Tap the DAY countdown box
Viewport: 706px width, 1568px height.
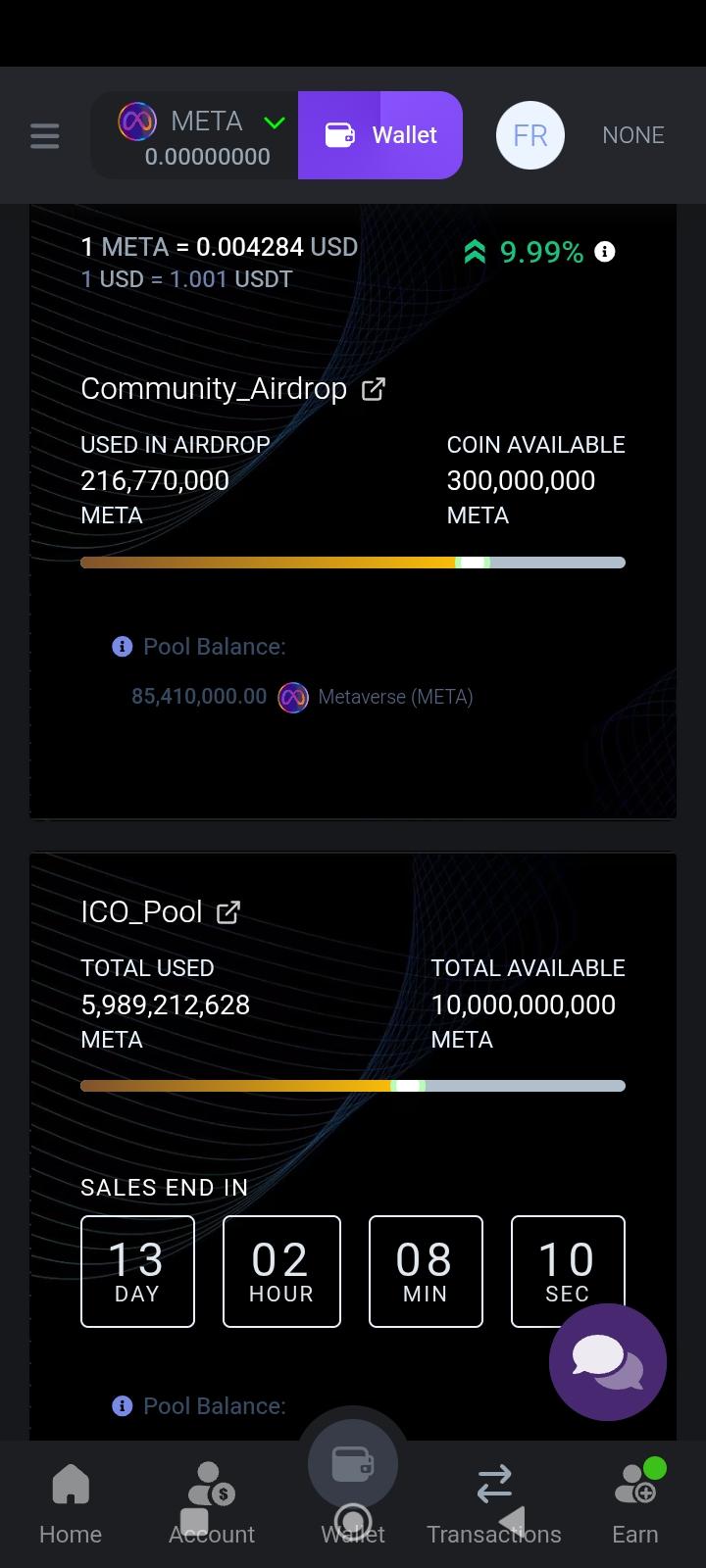click(137, 1271)
